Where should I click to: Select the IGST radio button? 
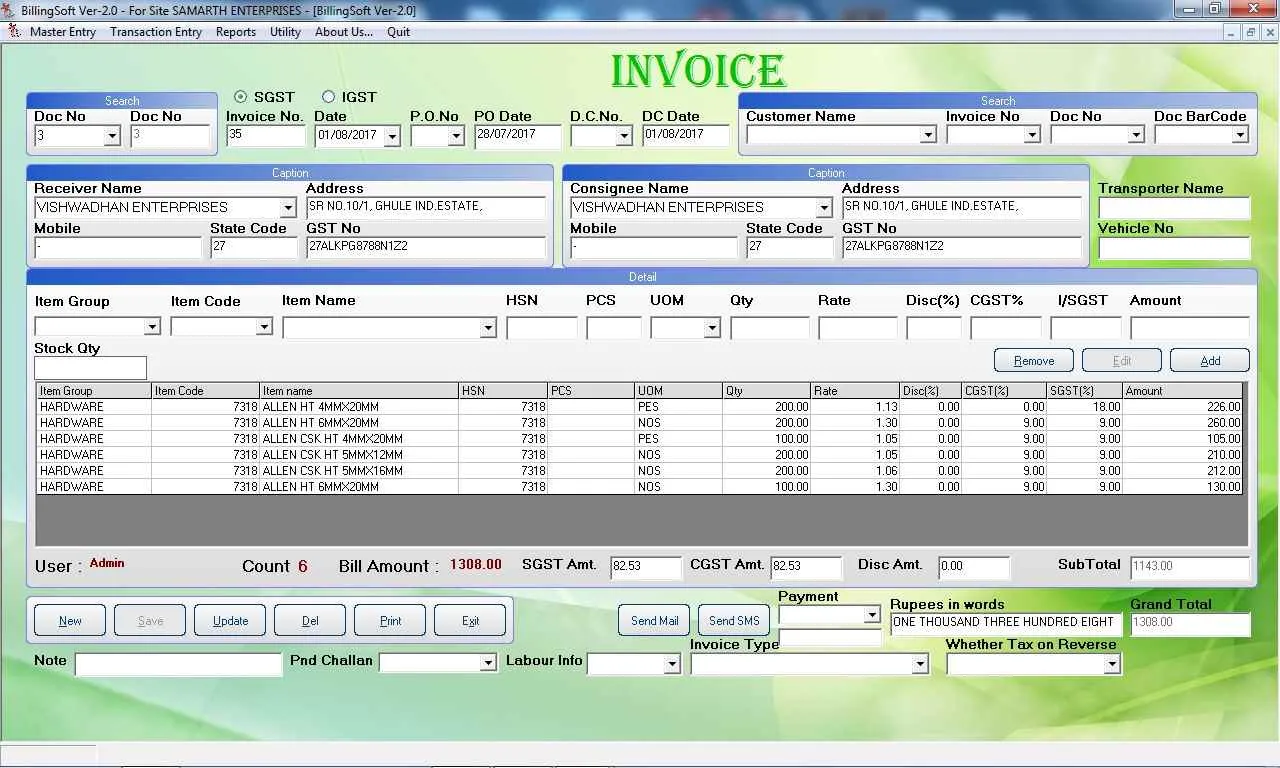tap(329, 97)
